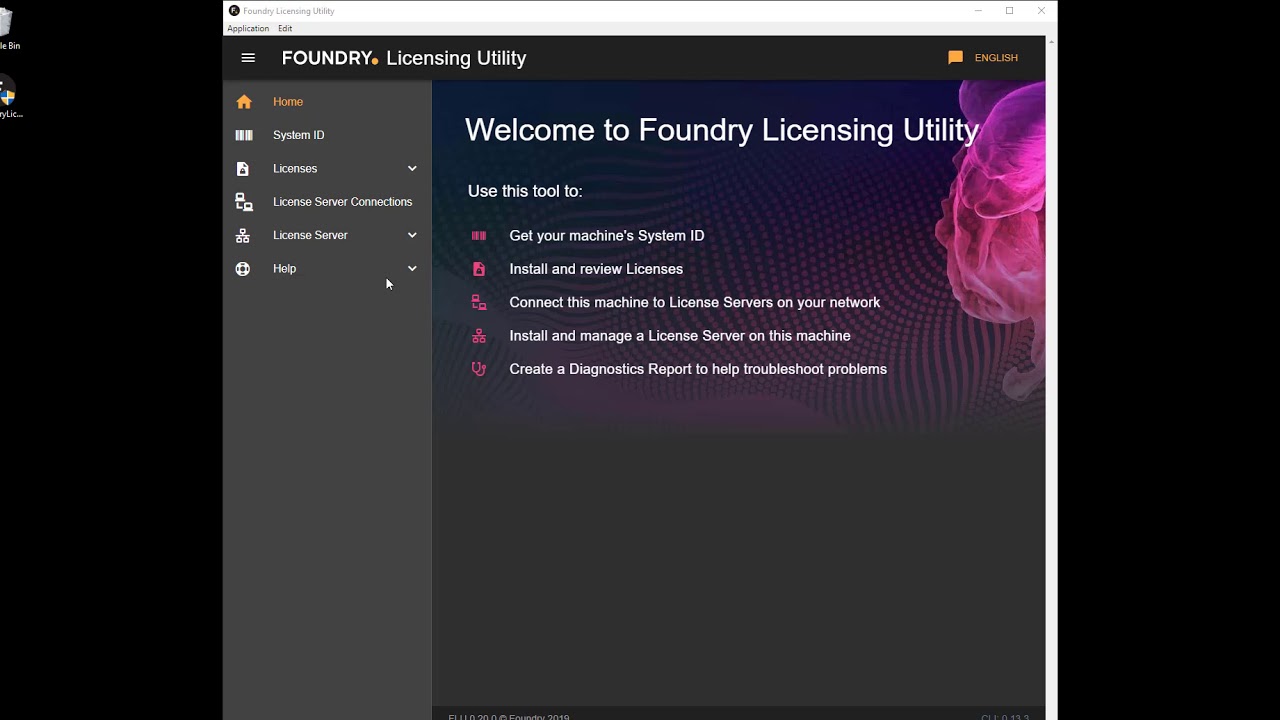Click the Help sidebar label
Image resolution: width=1280 pixels, height=720 pixels.
point(284,269)
